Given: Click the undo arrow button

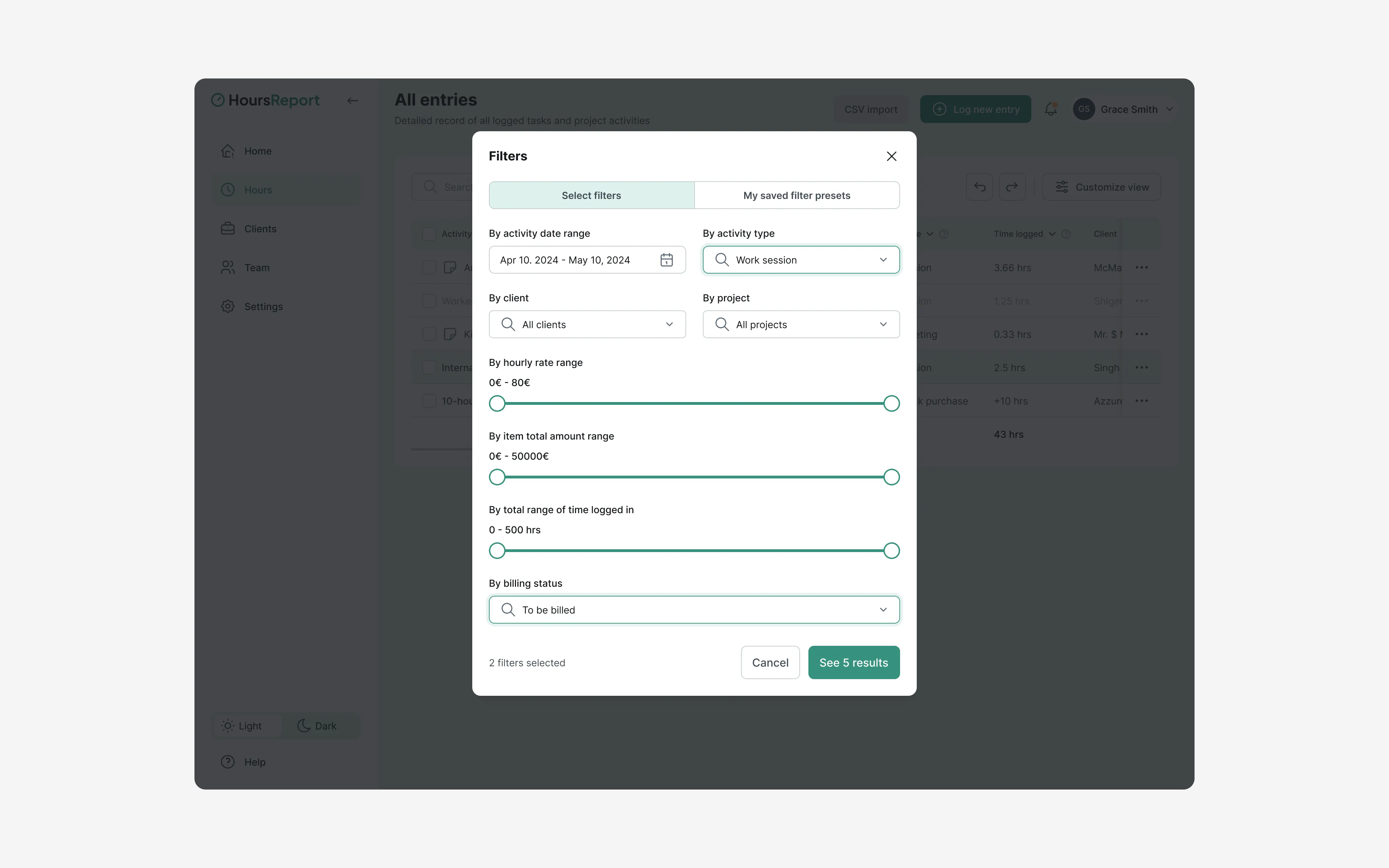Looking at the screenshot, I should click(980, 187).
